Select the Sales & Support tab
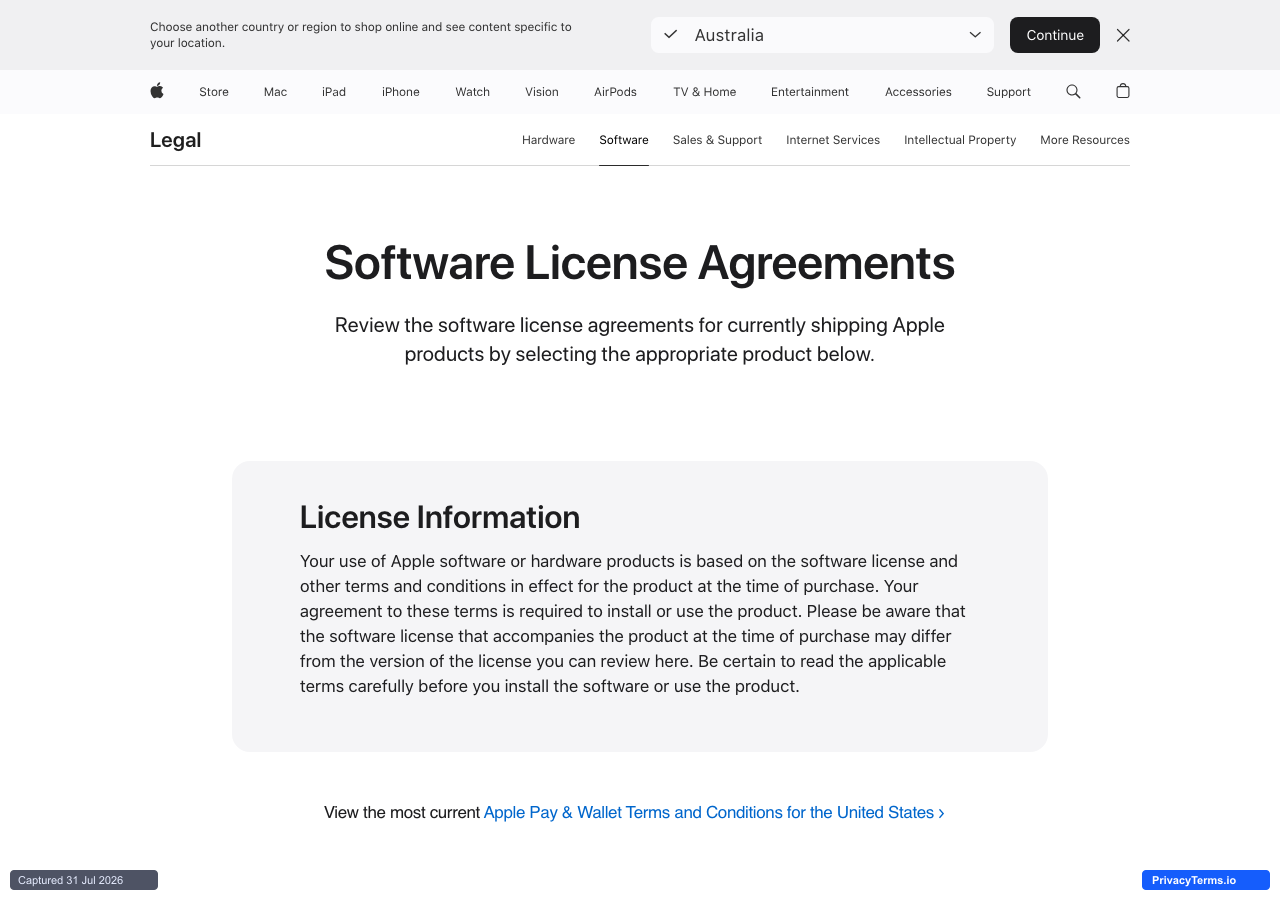 coord(717,140)
